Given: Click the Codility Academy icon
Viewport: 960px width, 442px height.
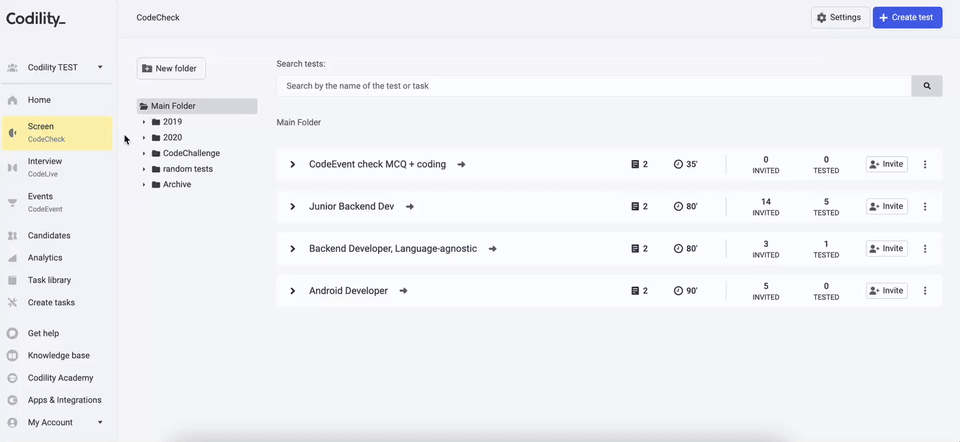Looking at the screenshot, I should tap(12, 378).
